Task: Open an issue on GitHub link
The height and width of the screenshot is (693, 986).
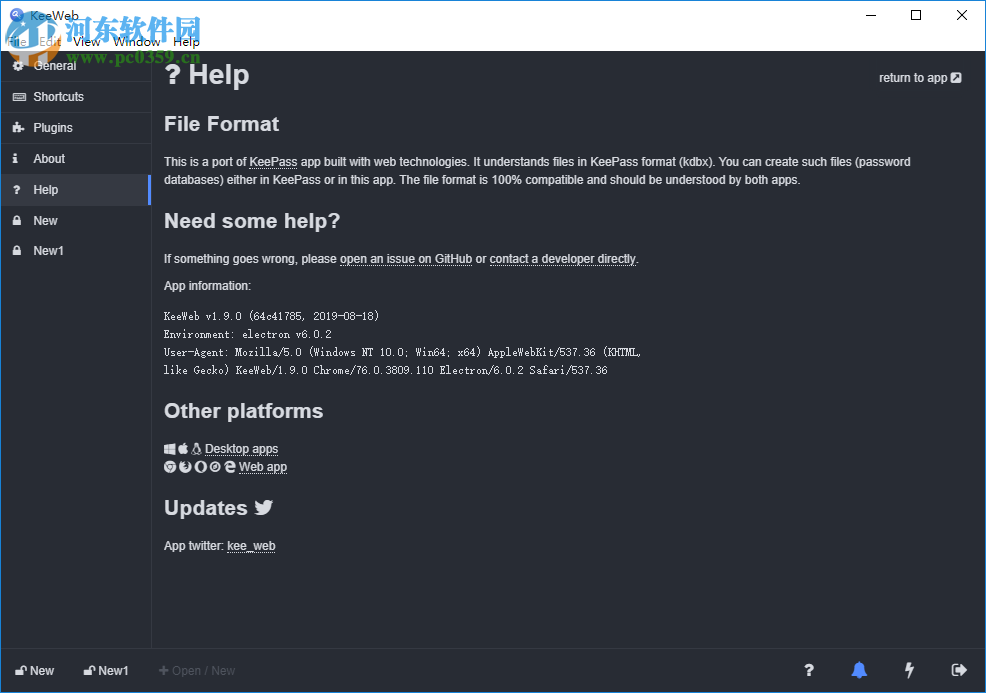Action: pyautogui.click(x=406, y=258)
